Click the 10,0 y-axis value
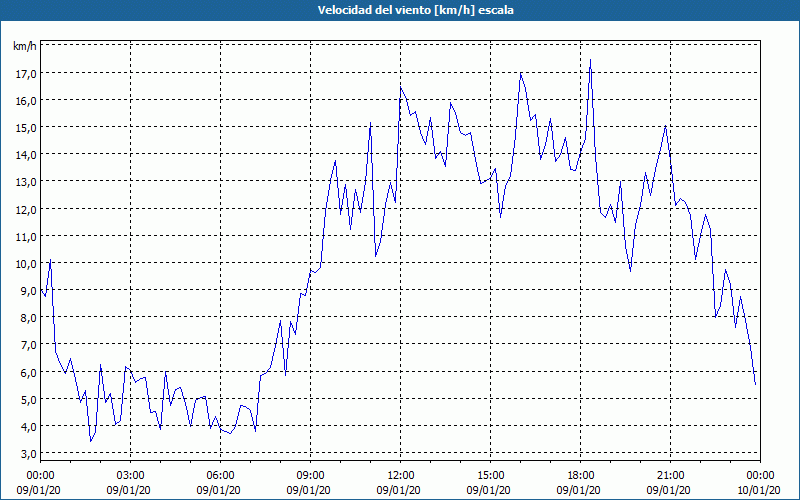 [x=26, y=264]
